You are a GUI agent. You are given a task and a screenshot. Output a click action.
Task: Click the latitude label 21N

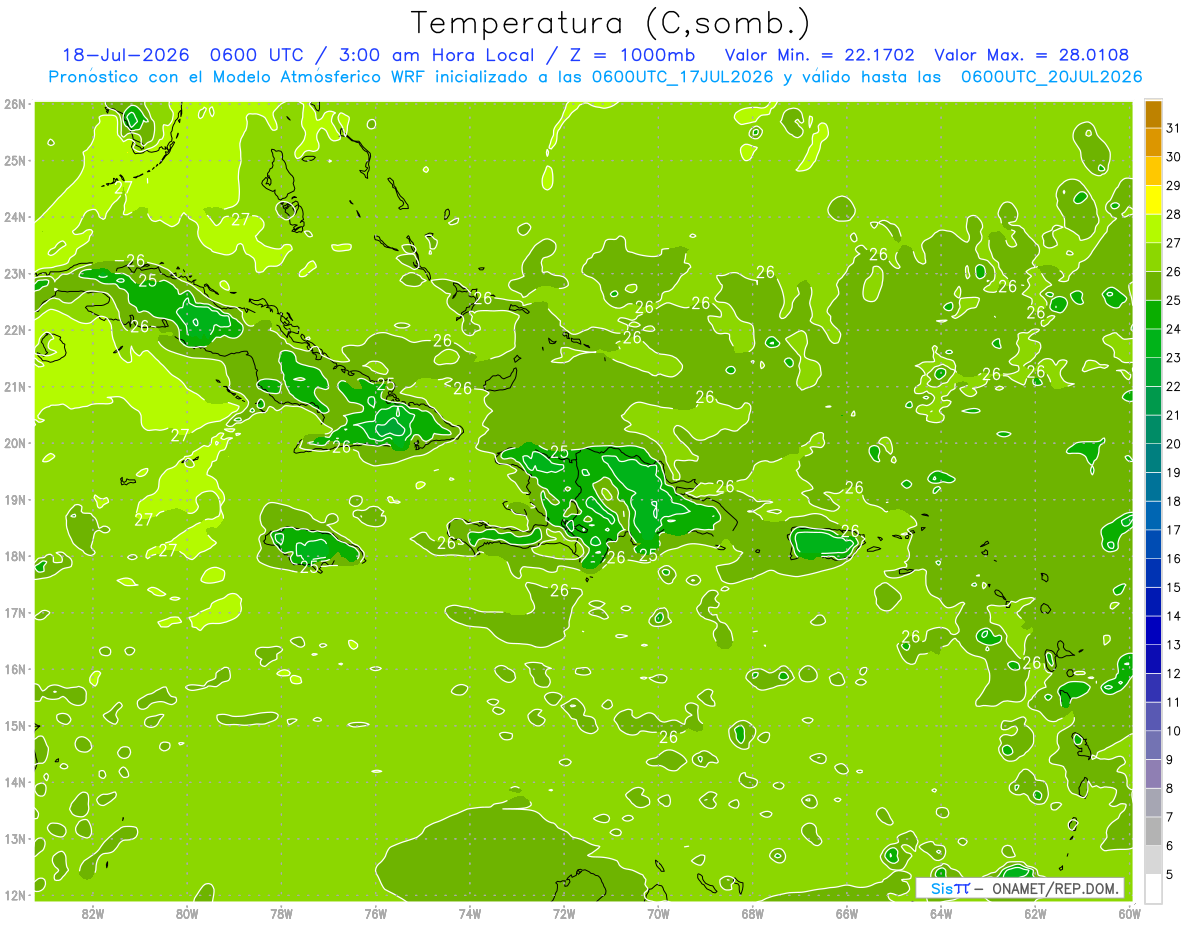[14, 386]
